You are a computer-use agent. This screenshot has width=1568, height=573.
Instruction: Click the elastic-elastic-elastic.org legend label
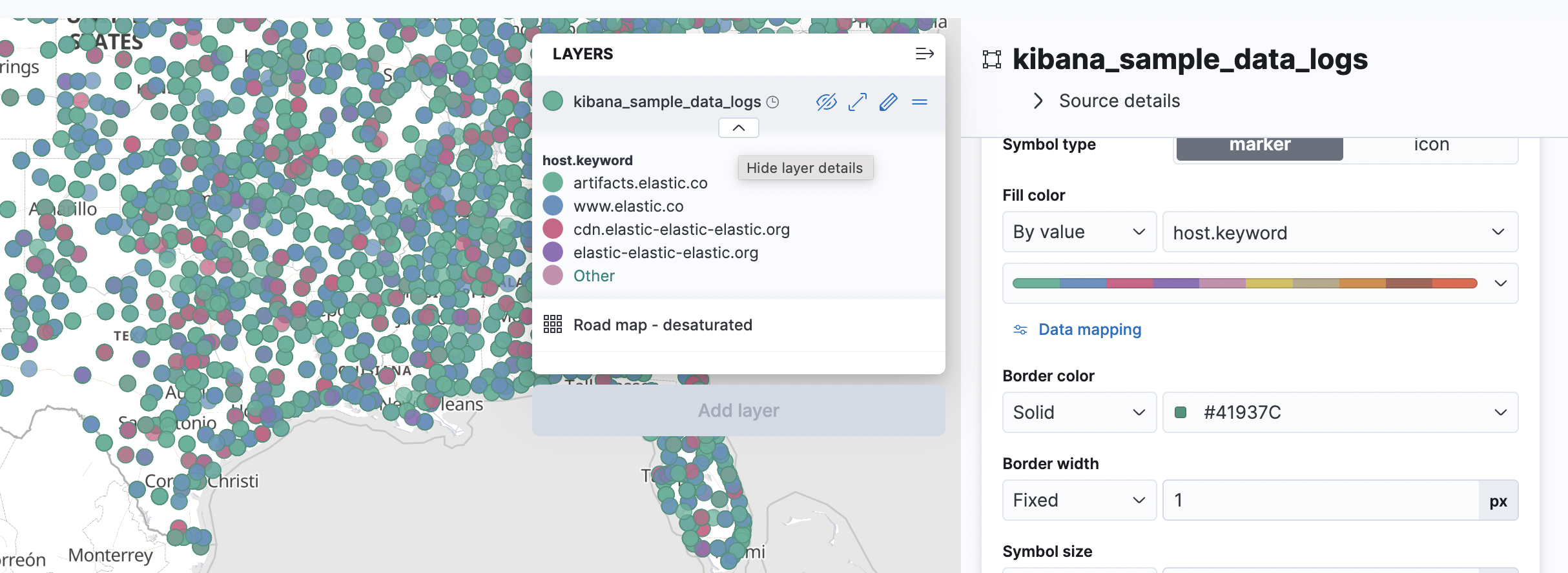pyautogui.click(x=666, y=252)
